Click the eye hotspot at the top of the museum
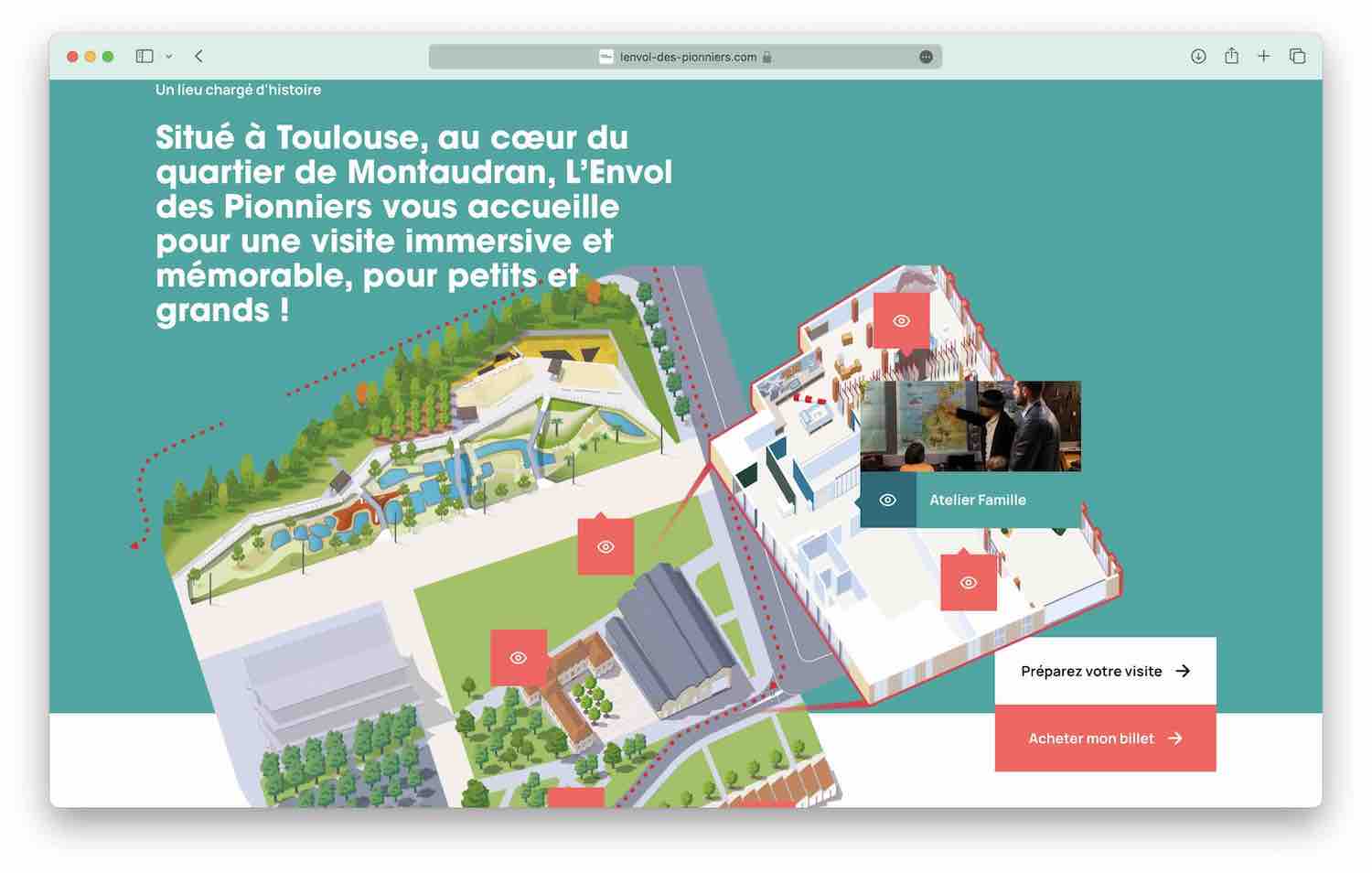 click(x=901, y=319)
